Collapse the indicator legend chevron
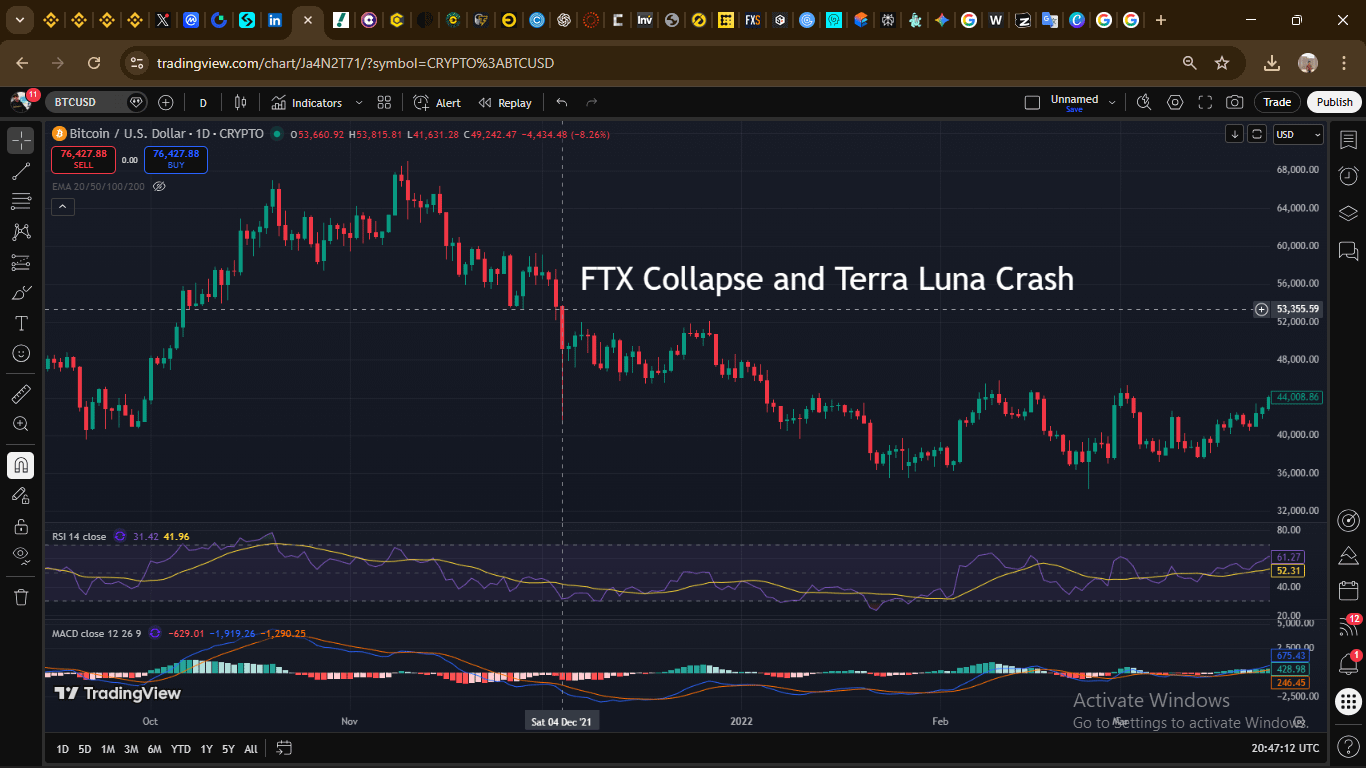The image size is (1366, 768). click(62, 207)
